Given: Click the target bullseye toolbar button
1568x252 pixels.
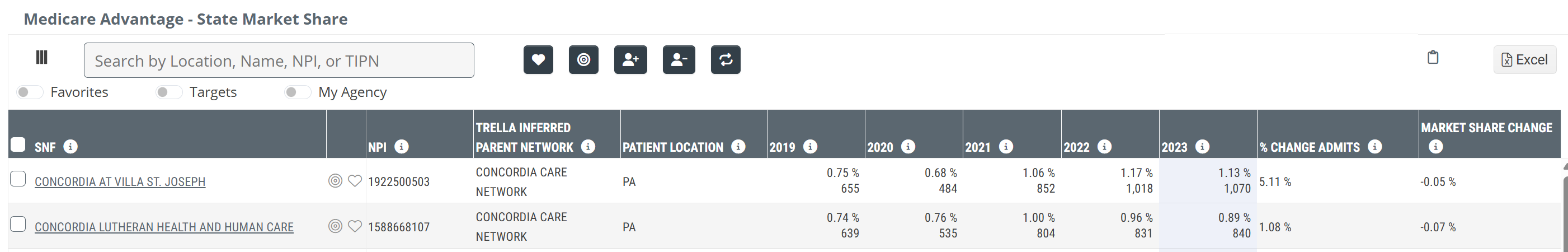Looking at the screenshot, I should 583,60.
